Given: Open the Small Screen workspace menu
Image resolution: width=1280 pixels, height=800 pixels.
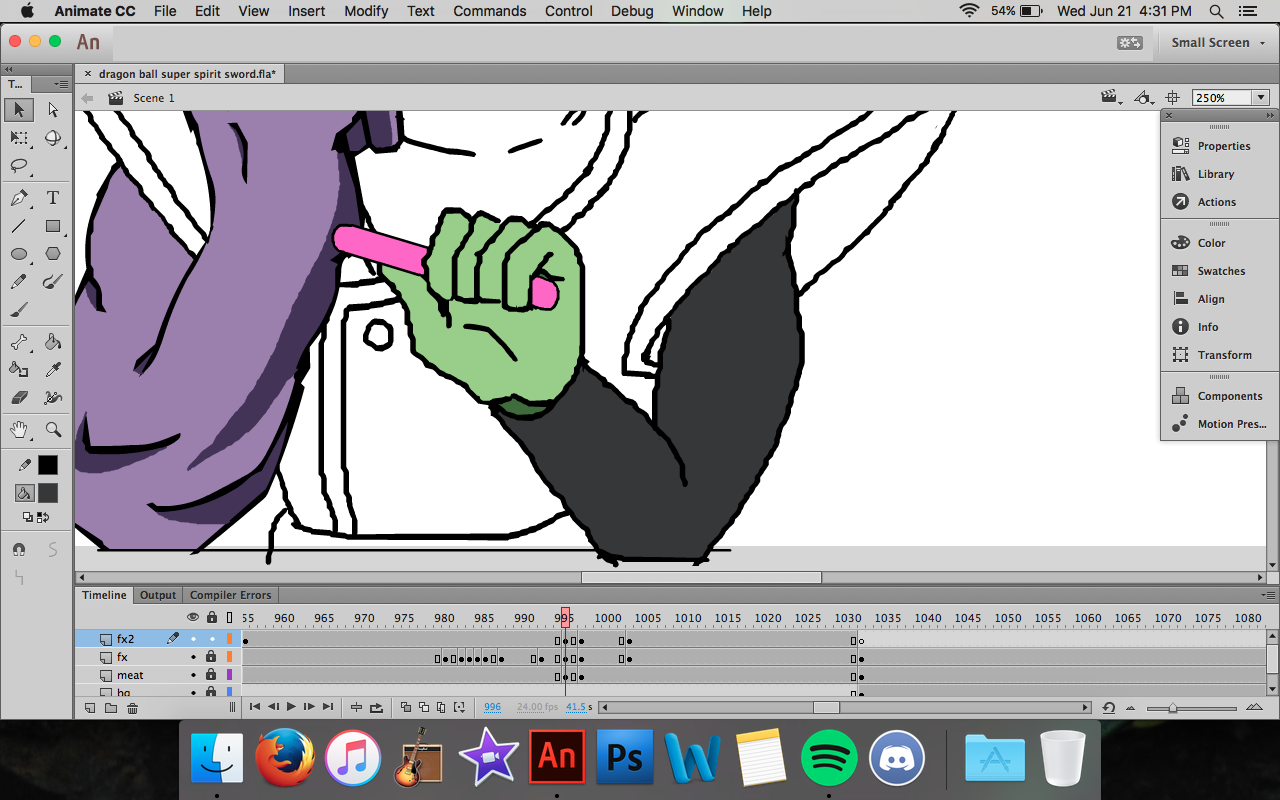Looking at the screenshot, I should point(1217,42).
